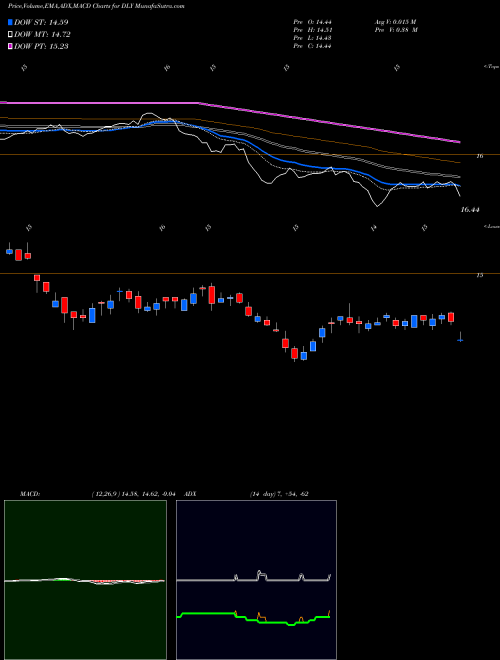Click the magenta DOW PT legend swatch

(11, 46)
